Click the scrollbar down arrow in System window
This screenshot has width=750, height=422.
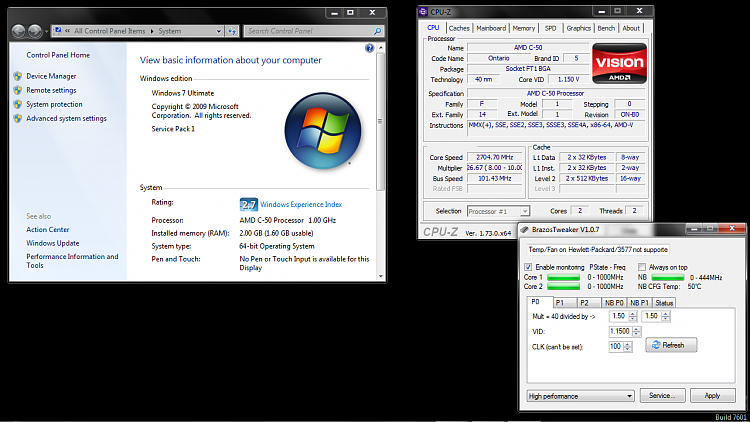[x=381, y=276]
